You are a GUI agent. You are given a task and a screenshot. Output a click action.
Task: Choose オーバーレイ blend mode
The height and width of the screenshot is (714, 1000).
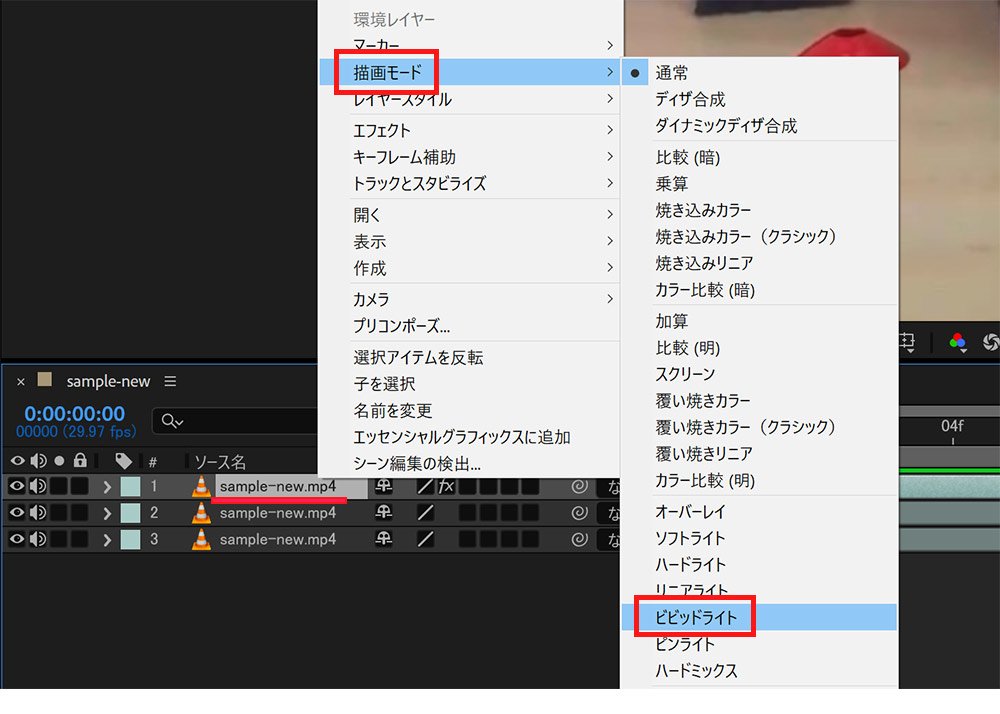(759, 511)
